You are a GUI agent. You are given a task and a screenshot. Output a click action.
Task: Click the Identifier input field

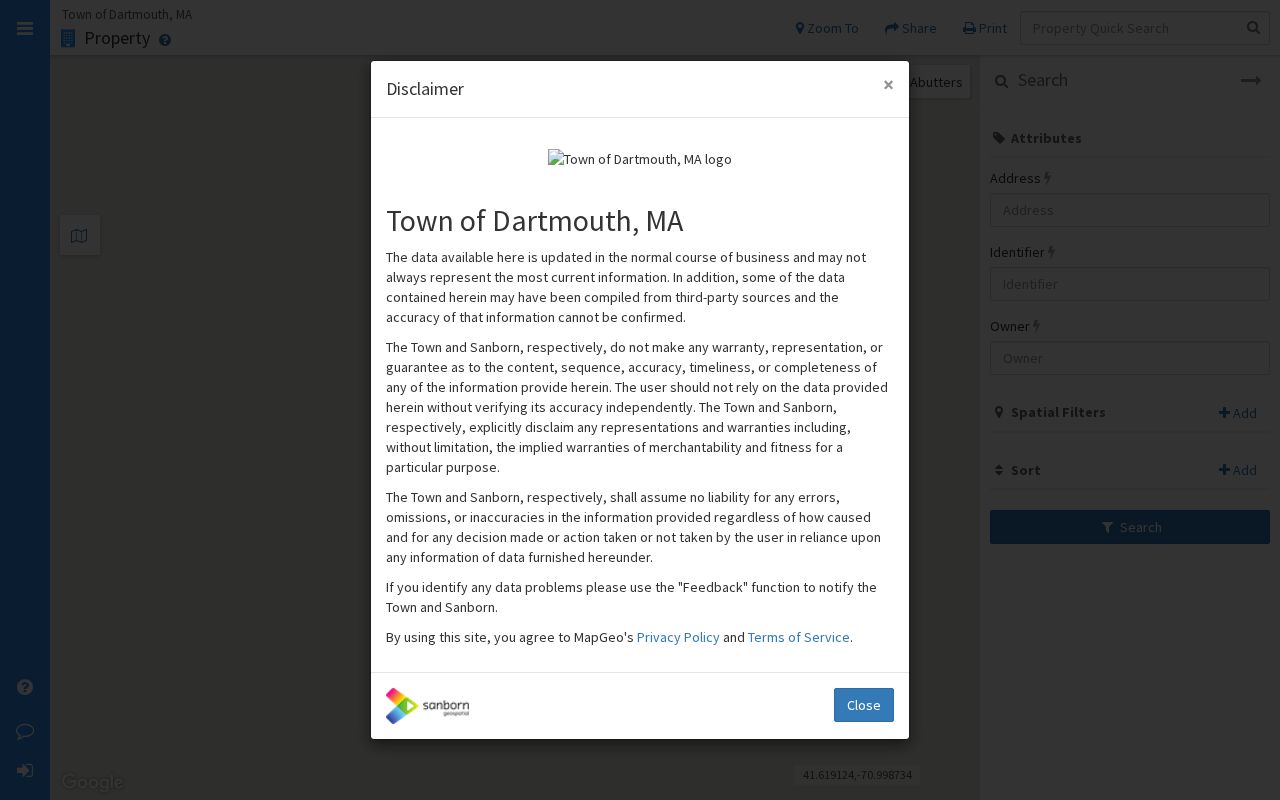click(x=1130, y=284)
